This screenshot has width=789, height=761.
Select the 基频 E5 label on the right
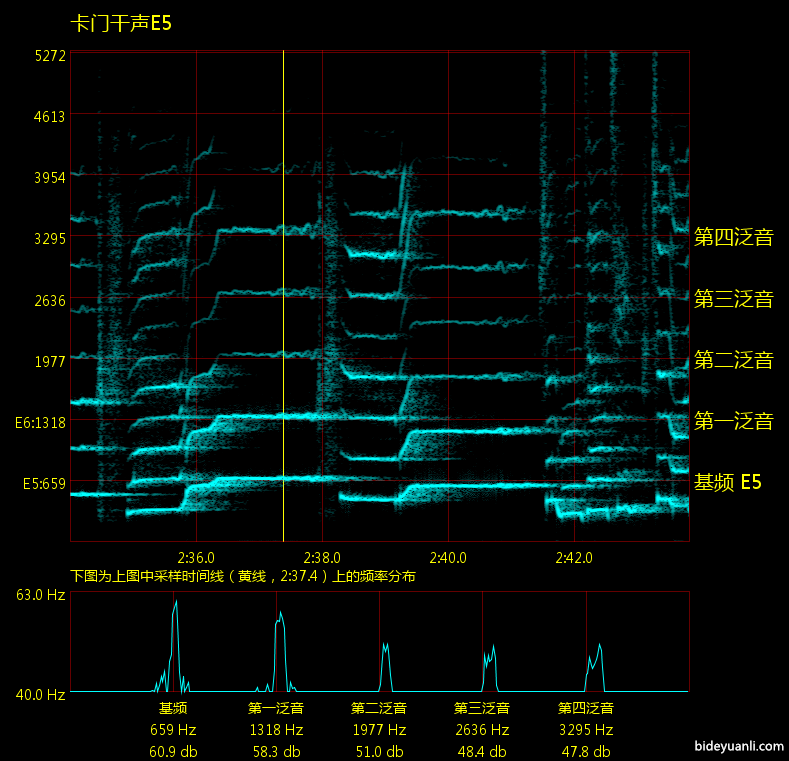point(727,482)
